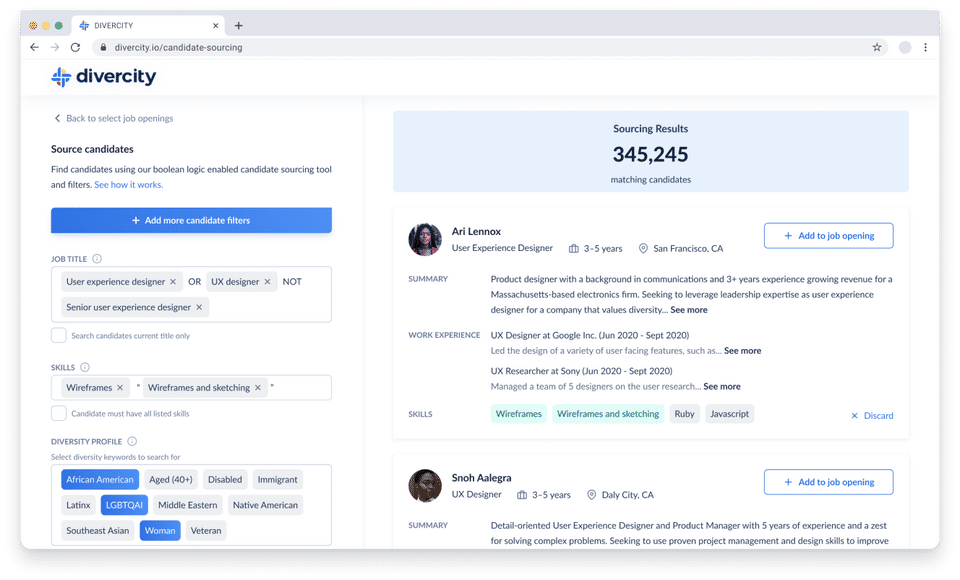
Task: Add Snoh Aalegra to job opening
Action: click(828, 482)
